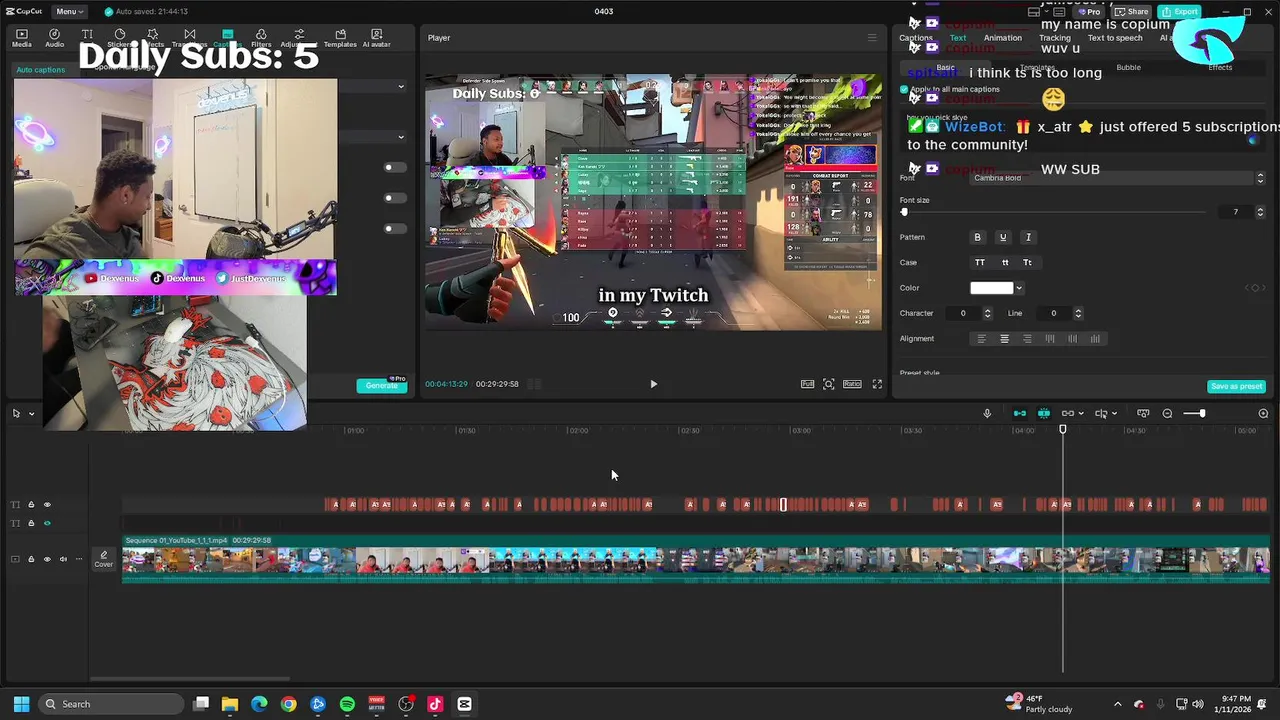Click the Full quality icon in Player
This screenshot has width=1280, height=720.
807,384
